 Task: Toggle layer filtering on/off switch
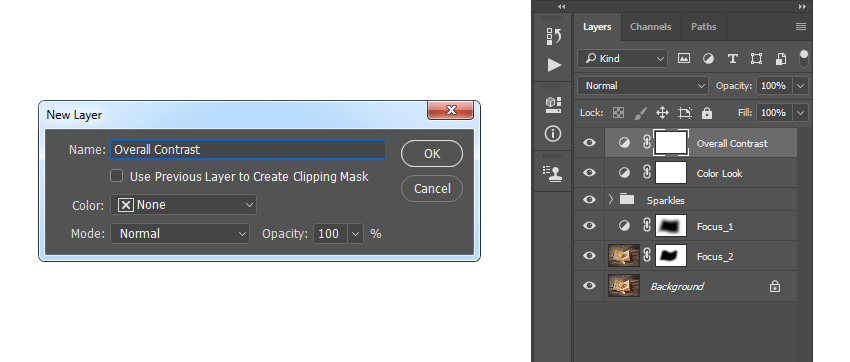[803, 59]
